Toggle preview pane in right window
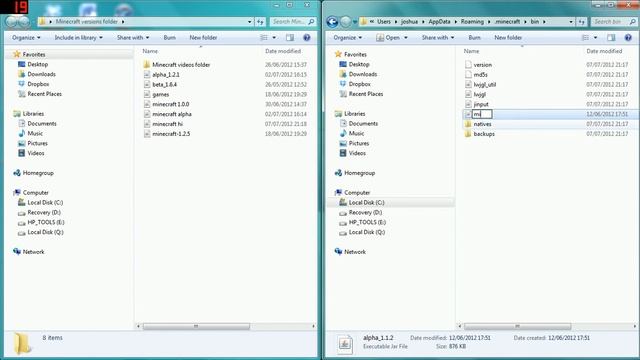The image size is (640, 360). (611, 38)
